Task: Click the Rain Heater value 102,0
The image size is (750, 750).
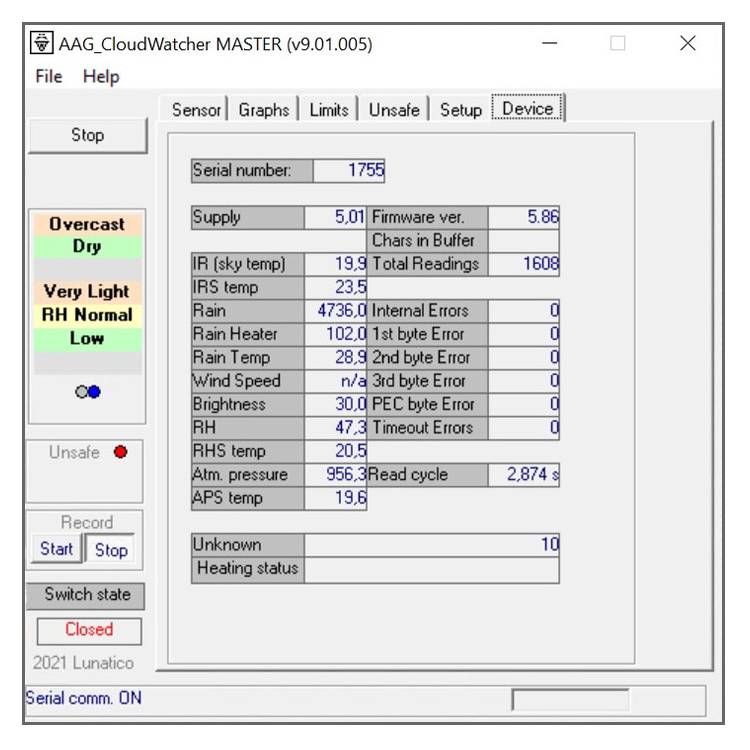Action: (335, 334)
